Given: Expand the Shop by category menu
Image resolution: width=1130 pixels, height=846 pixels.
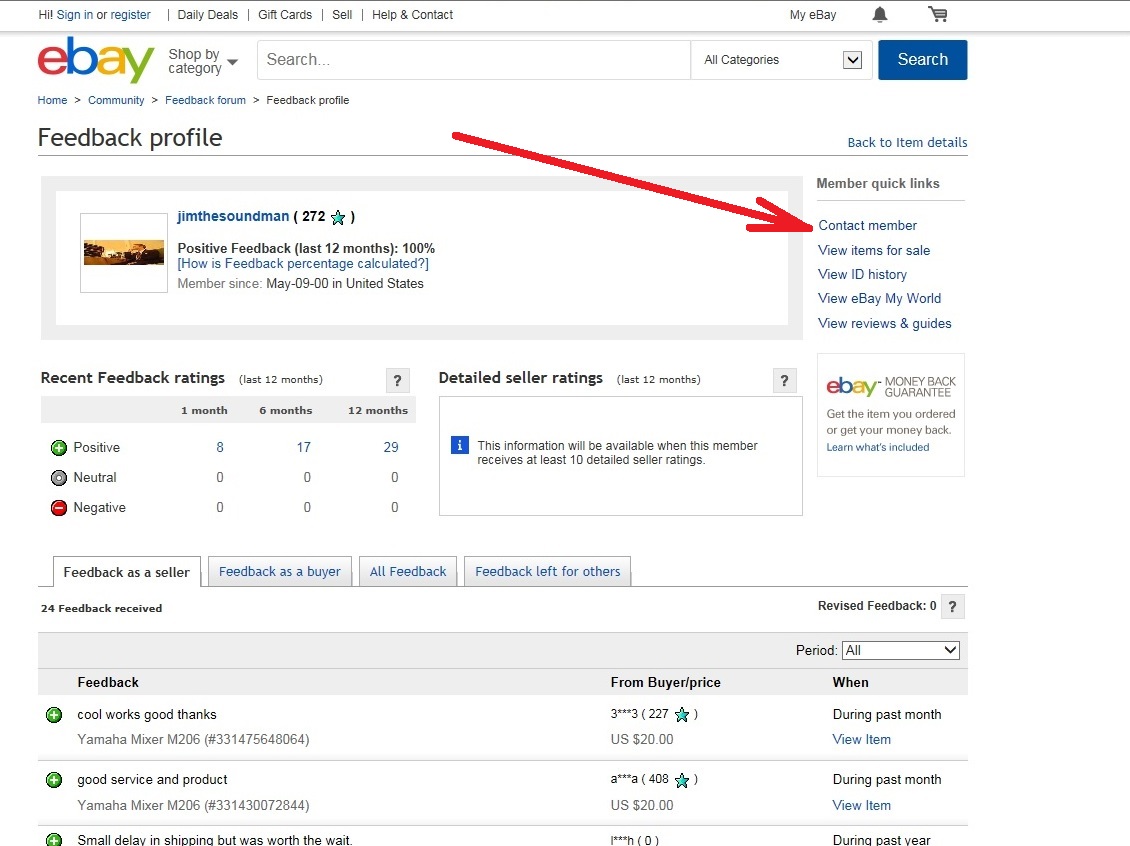Looking at the screenshot, I should point(203,61).
